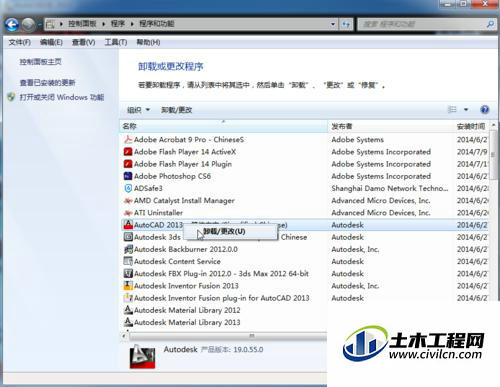Screen dimensions: 500x387
Task: Select Autodesk Inventor Fusion 2013 entry name
Action: 186,286
